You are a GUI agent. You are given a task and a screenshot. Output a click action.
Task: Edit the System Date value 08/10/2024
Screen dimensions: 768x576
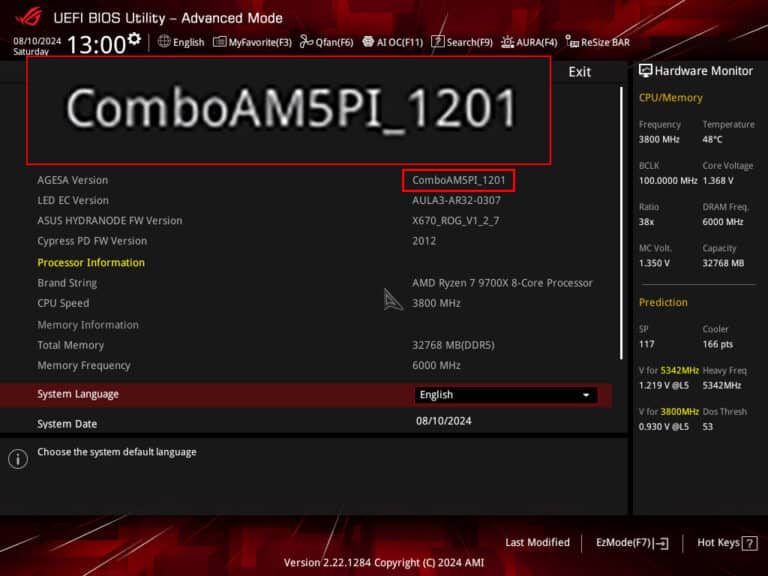[x=444, y=421]
